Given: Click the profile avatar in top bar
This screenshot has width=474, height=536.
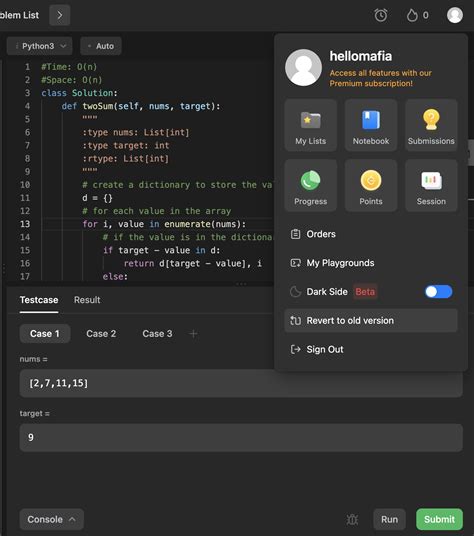Looking at the screenshot, I should click(x=455, y=15).
